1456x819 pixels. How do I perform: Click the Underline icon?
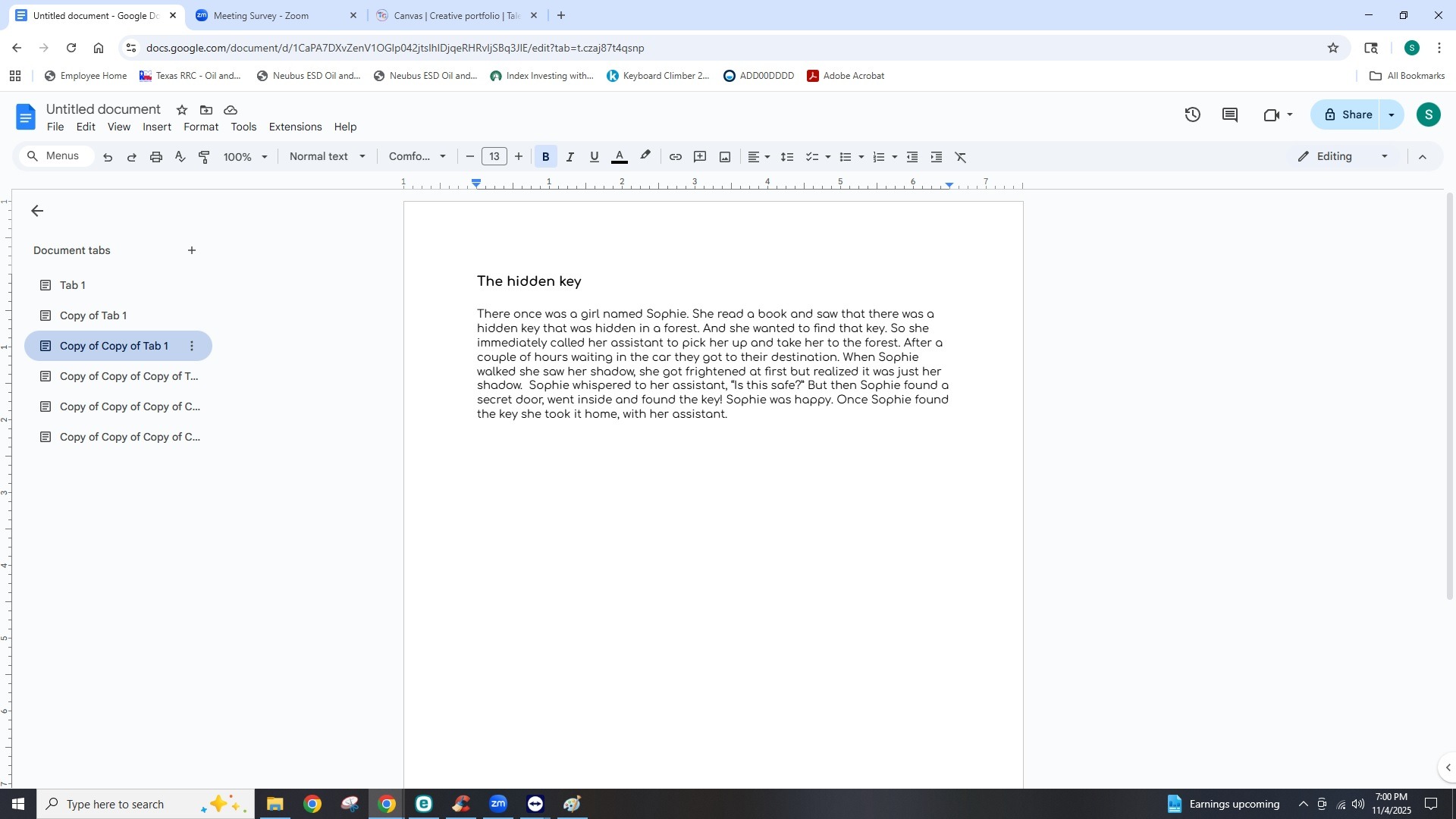tap(594, 156)
